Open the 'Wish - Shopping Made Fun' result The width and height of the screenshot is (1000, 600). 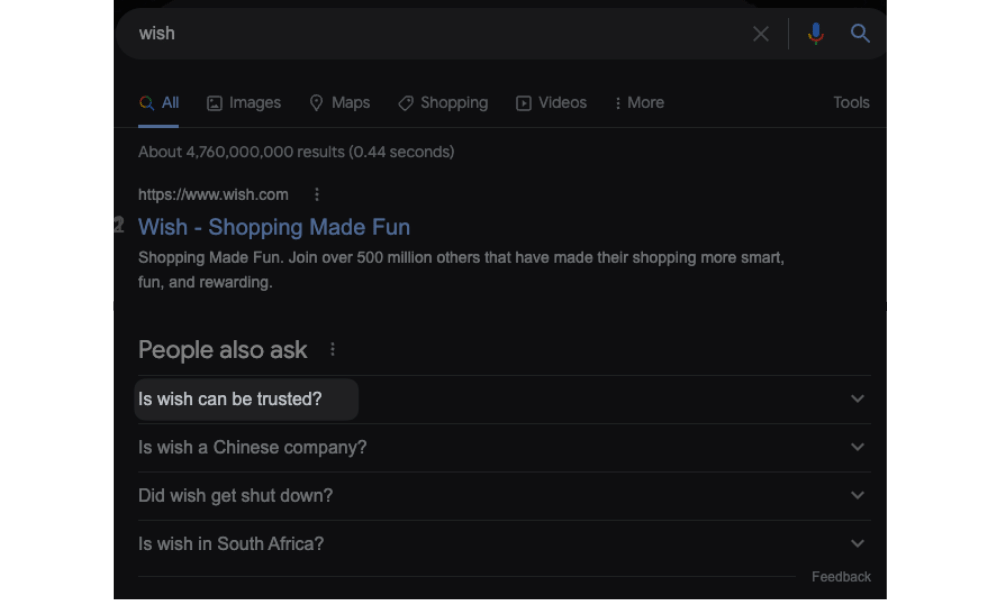[x=274, y=227]
